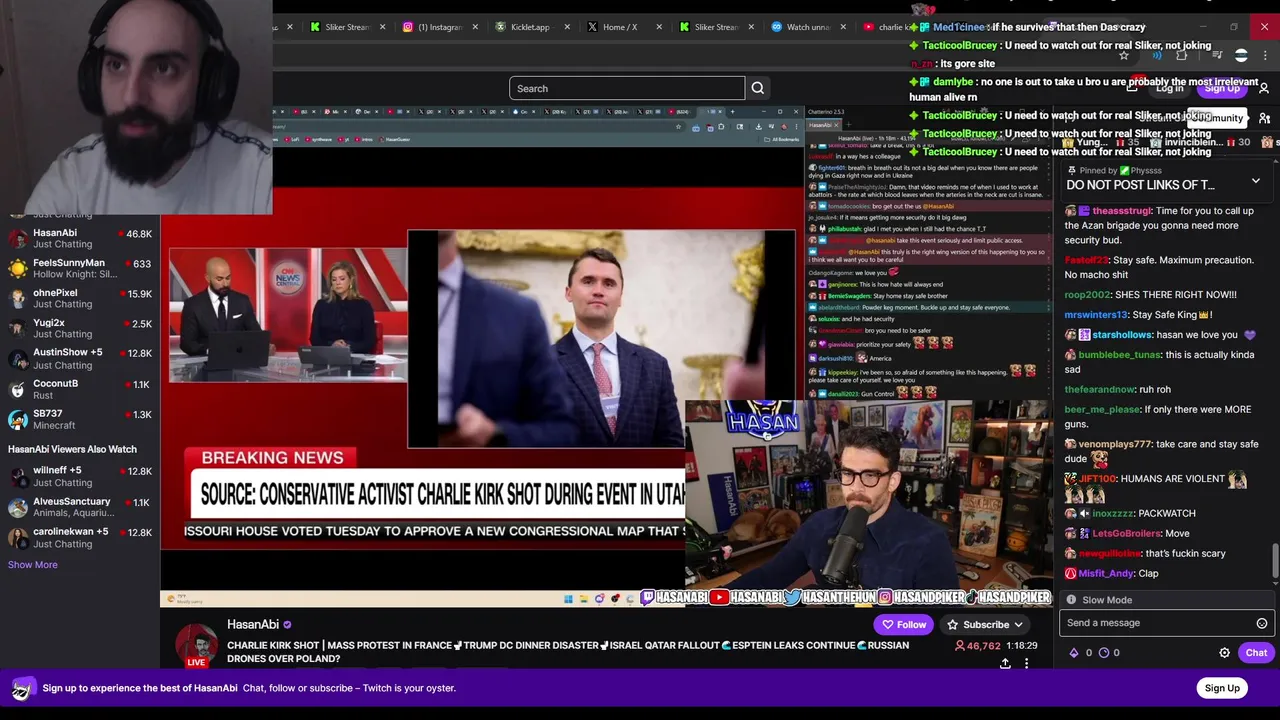
Task: Open the three-dot more options menu
Action: click(x=1026, y=663)
